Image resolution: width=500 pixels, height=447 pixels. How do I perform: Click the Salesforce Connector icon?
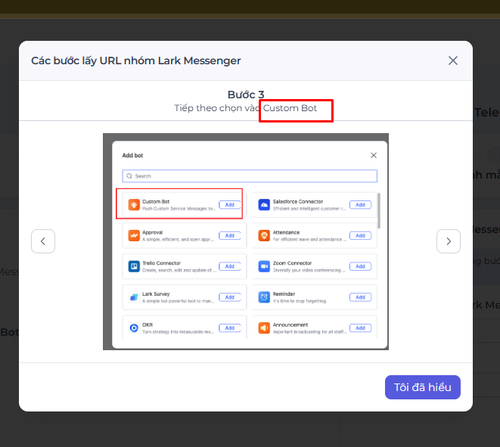pos(264,205)
